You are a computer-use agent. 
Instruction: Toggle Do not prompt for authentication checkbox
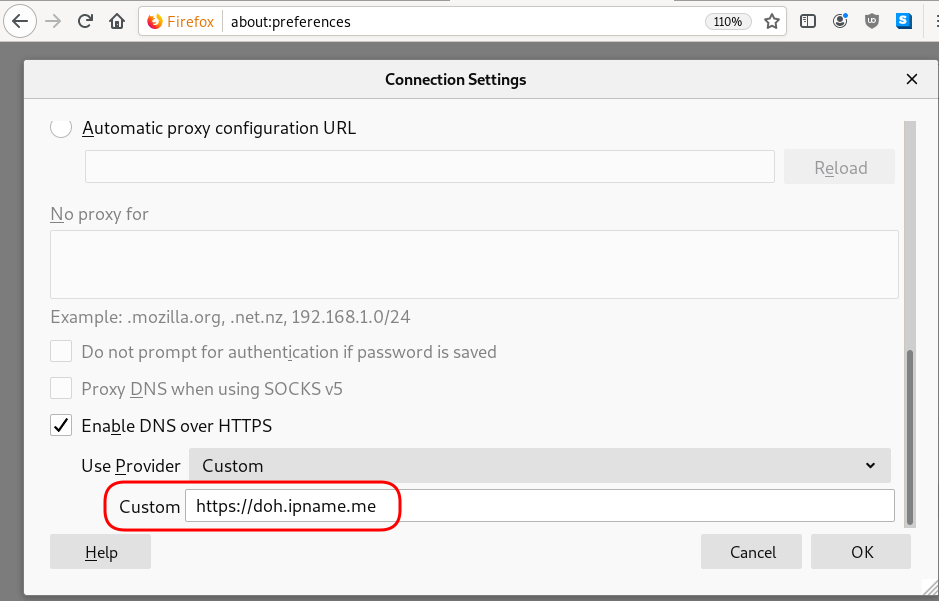[x=62, y=352]
